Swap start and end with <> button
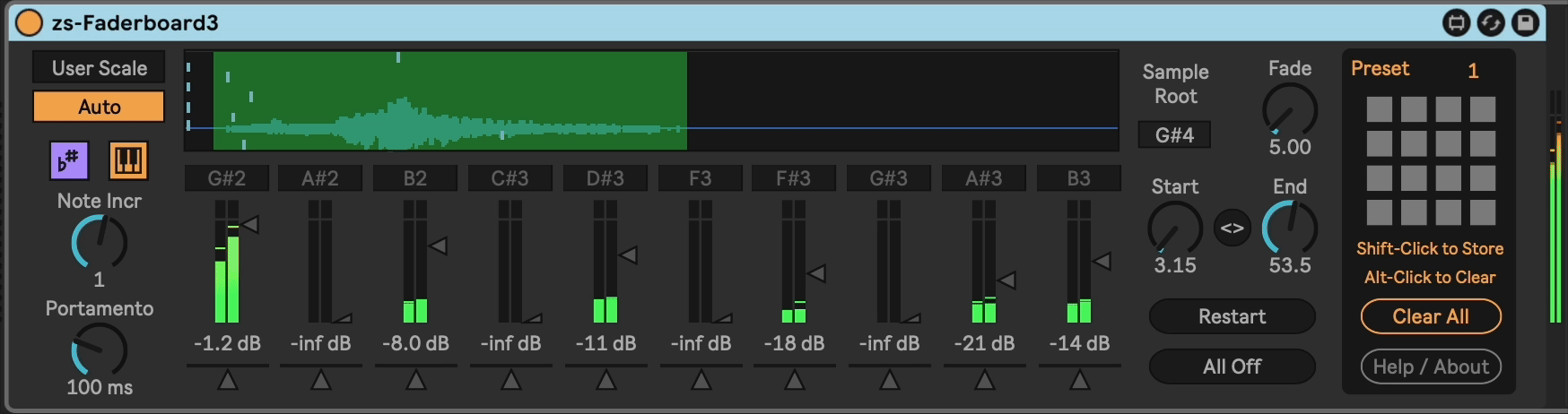This screenshot has height=414, width=1568. coord(1232,228)
